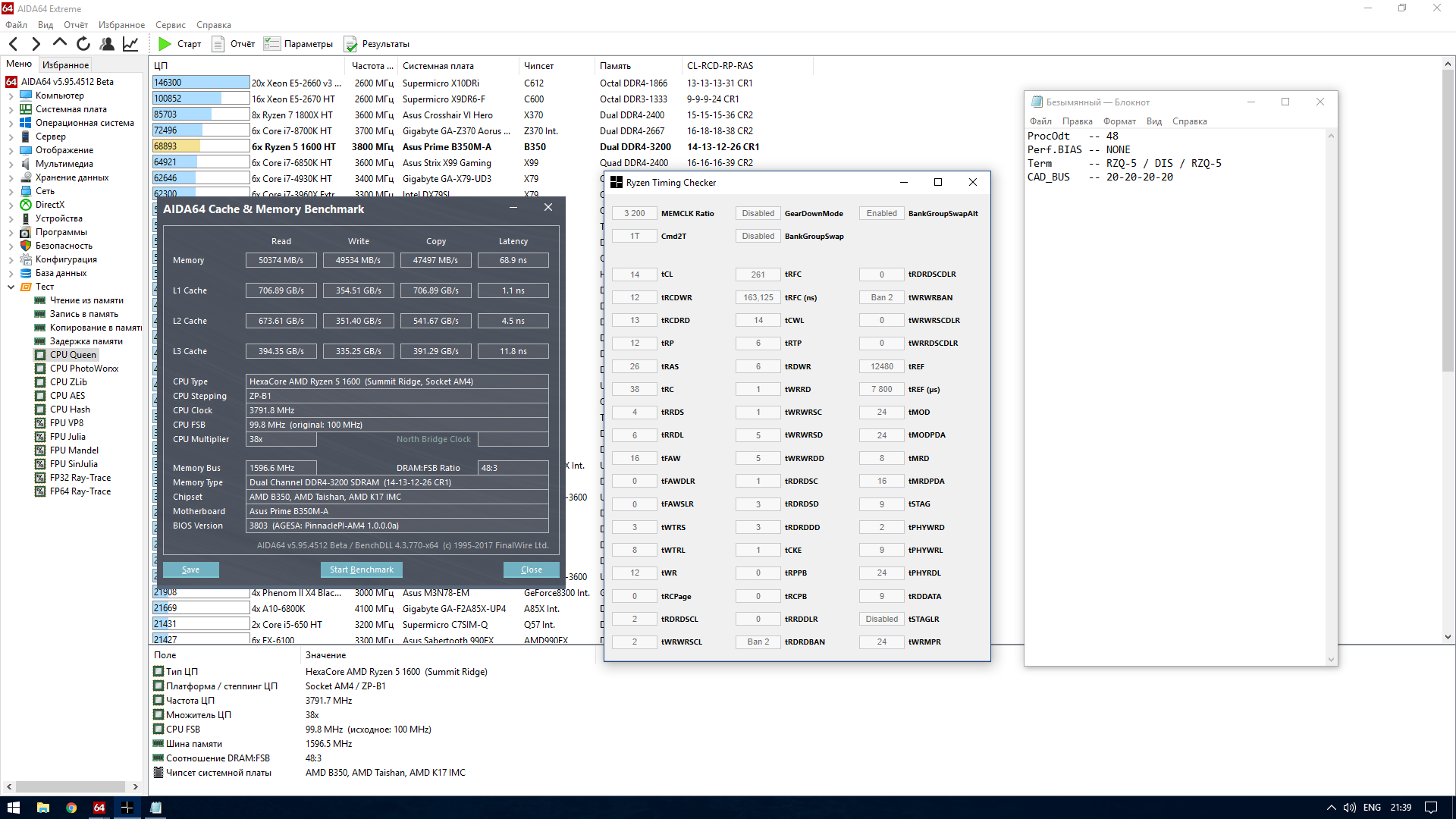Expand the Компьютер tree node
The width and height of the screenshot is (1456, 819).
coord(11,96)
